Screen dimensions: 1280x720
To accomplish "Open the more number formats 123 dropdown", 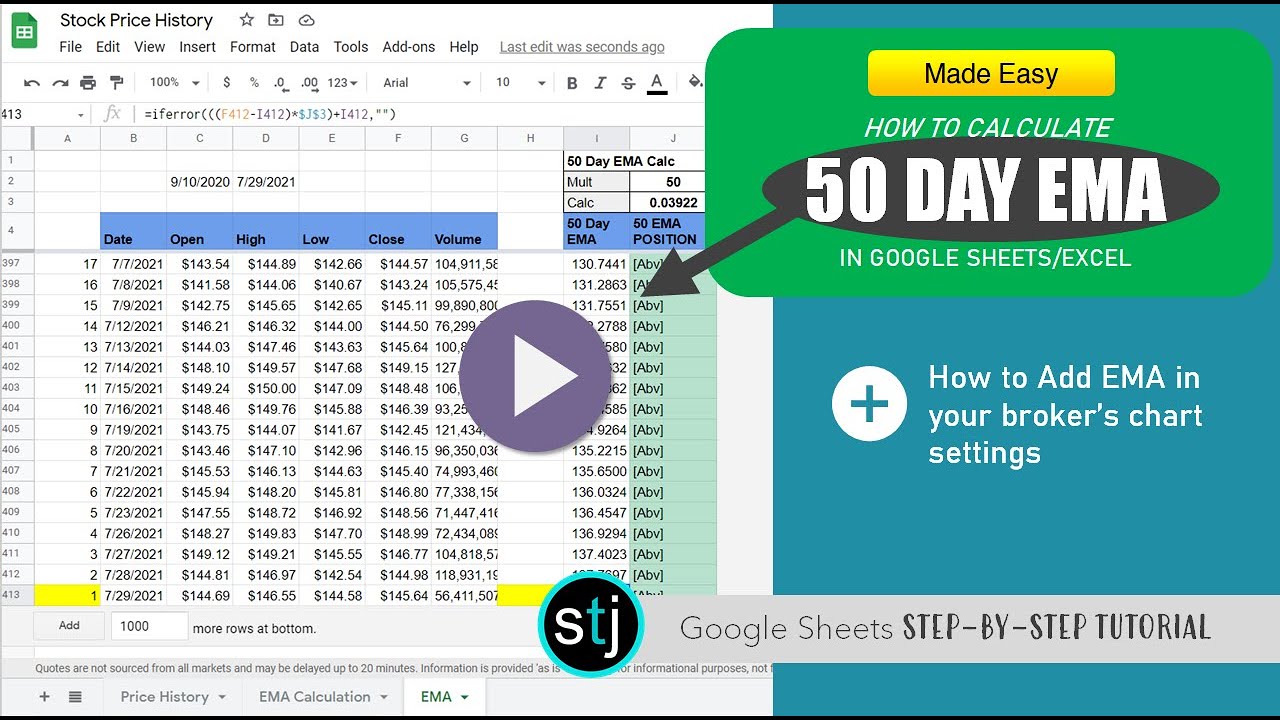I will point(343,83).
